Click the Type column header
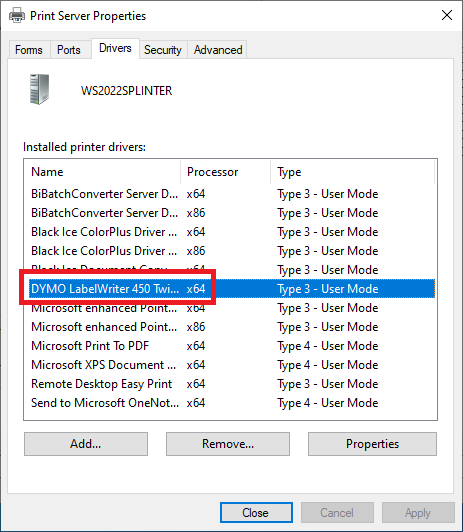Viewport: 463px width, 532px height. pos(352,172)
